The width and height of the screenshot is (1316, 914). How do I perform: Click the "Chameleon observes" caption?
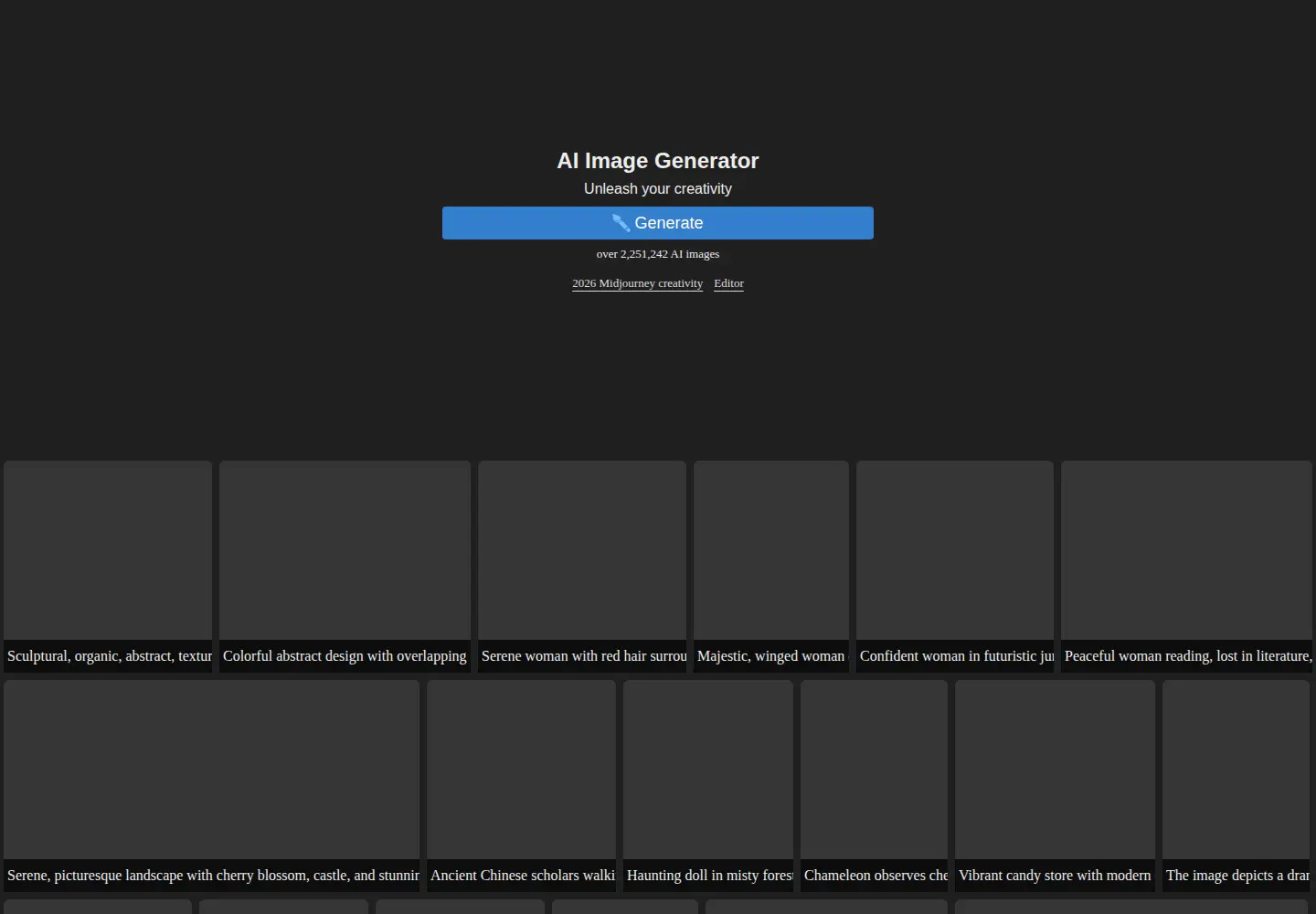876,876
